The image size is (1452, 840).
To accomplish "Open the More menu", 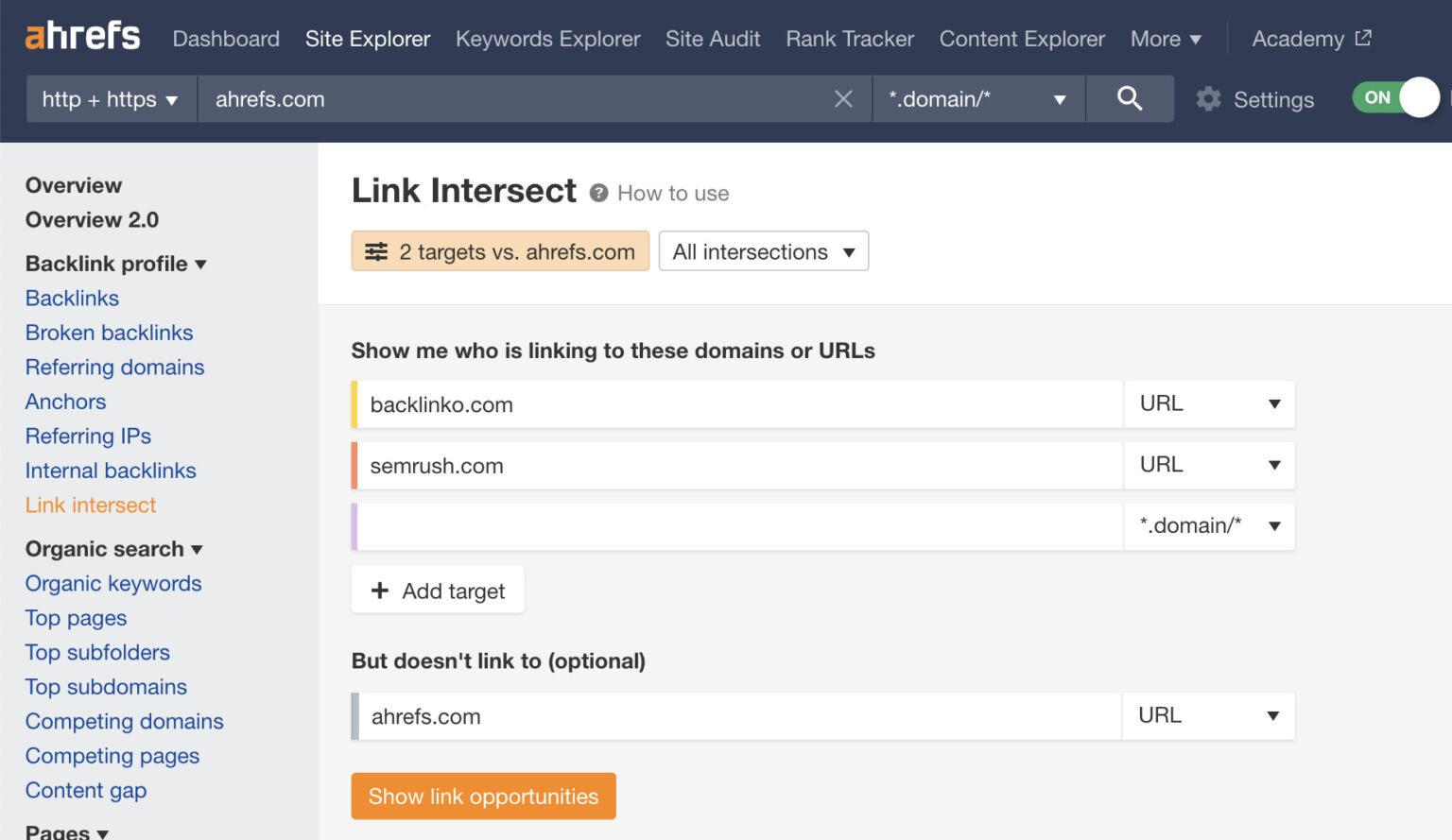I will 1166,39.
